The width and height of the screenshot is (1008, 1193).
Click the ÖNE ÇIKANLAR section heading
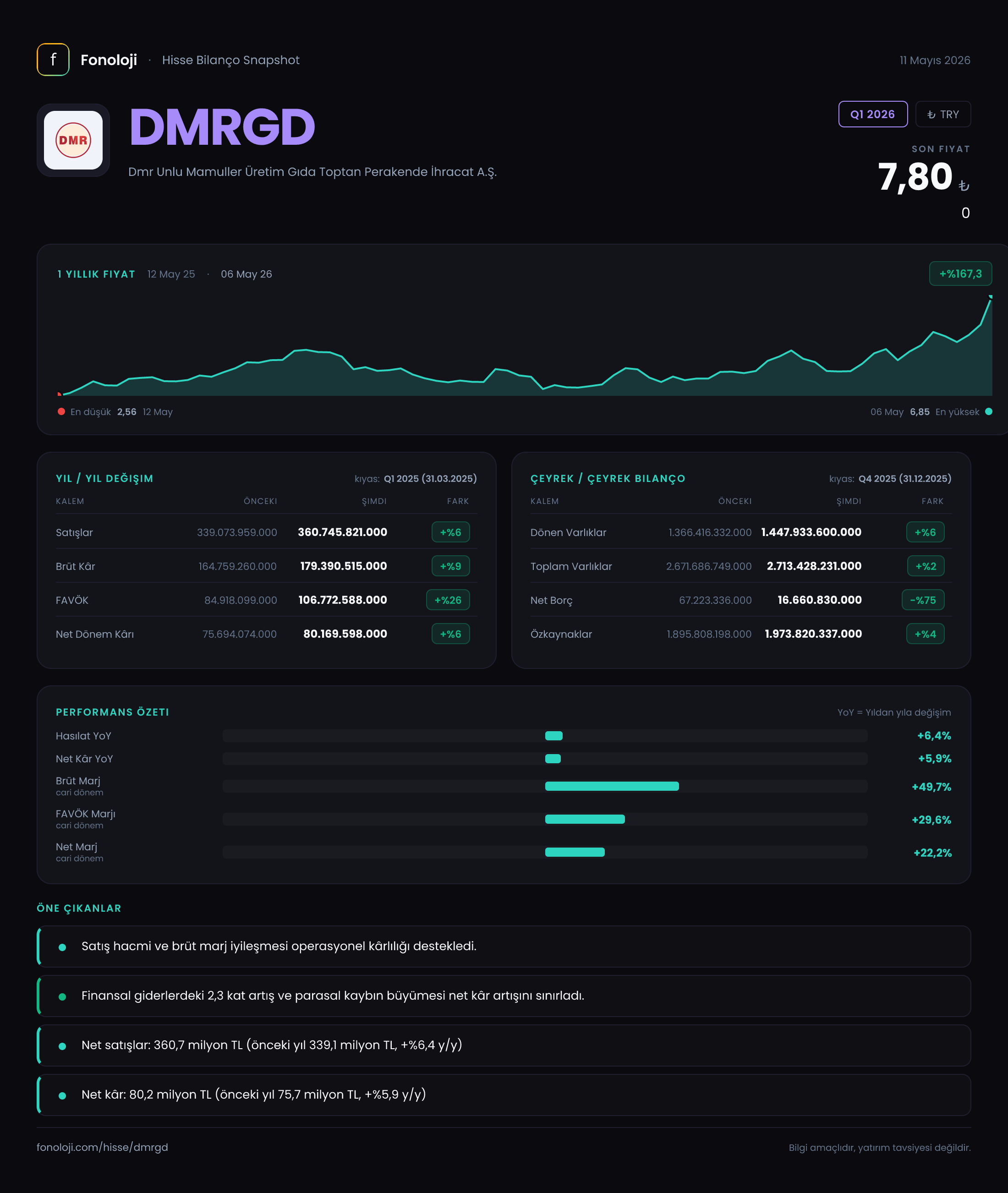coord(79,908)
